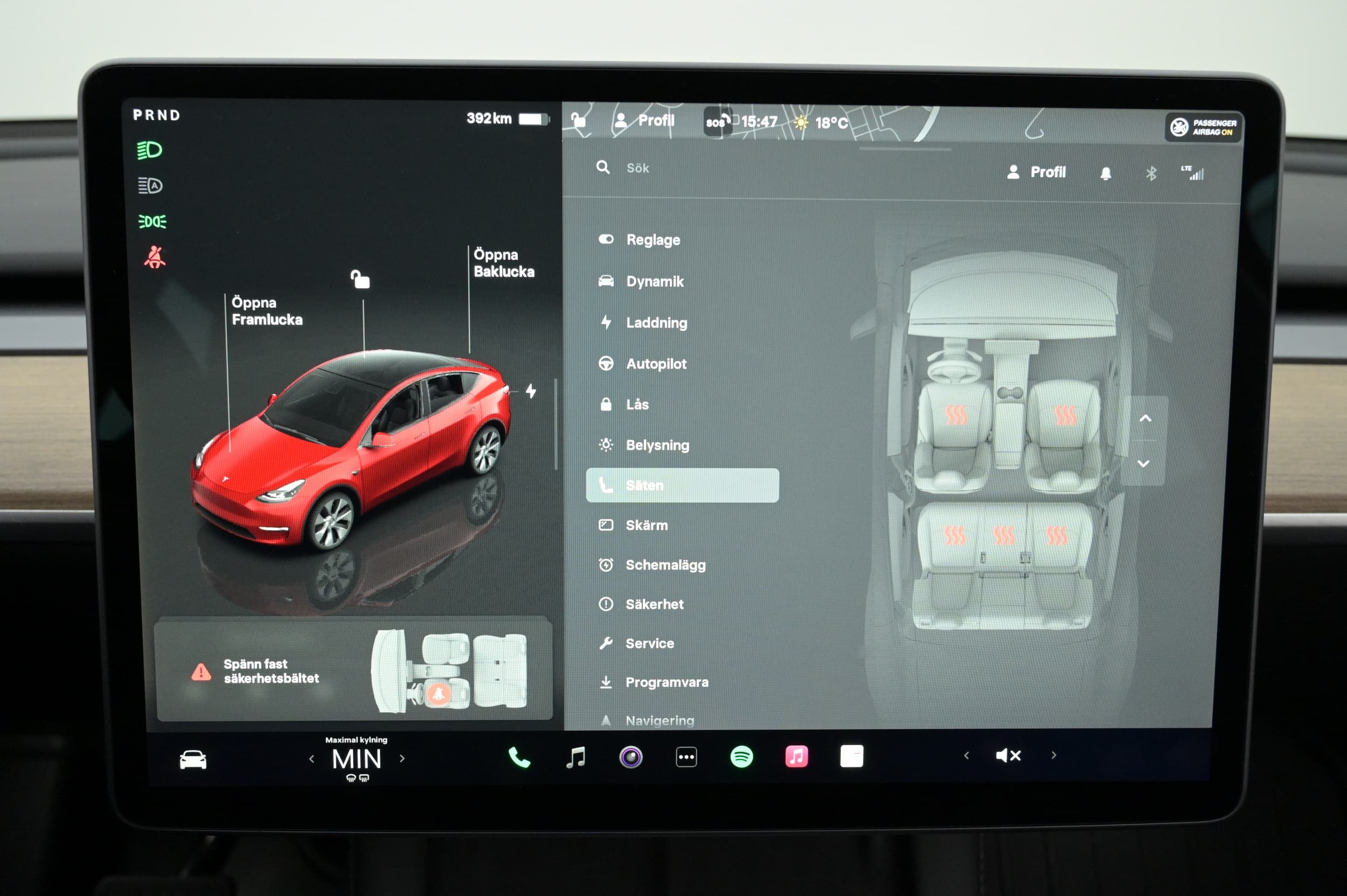1347x896 pixels.
Task: Tap the PRND gear indicator
Action: point(157,115)
